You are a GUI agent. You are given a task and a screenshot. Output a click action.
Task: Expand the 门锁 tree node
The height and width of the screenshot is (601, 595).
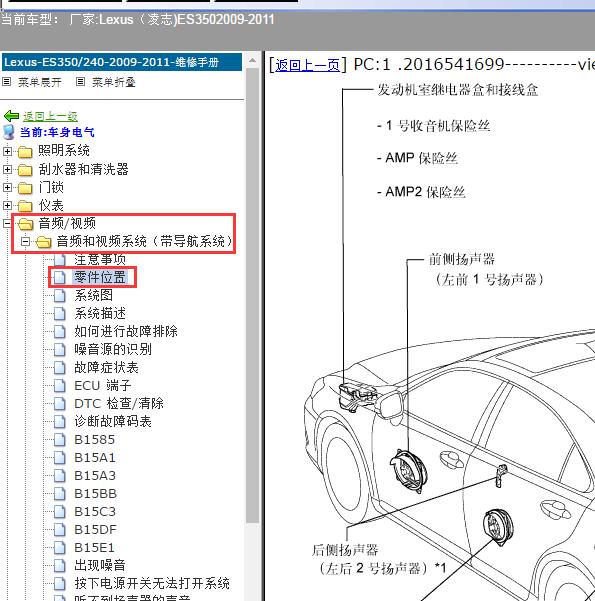pyautogui.click(x=7, y=187)
